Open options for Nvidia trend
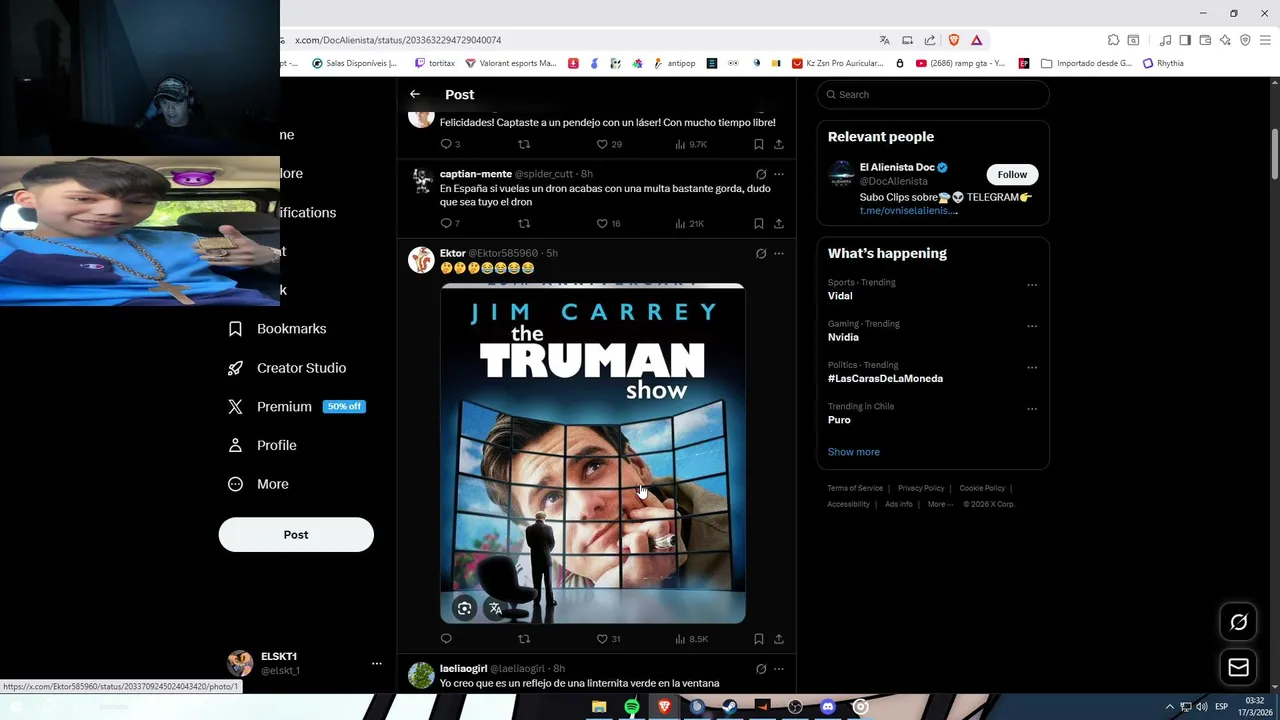This screenshot has width=1280, height=720. pyautogui.click(x=1032, y=326)
